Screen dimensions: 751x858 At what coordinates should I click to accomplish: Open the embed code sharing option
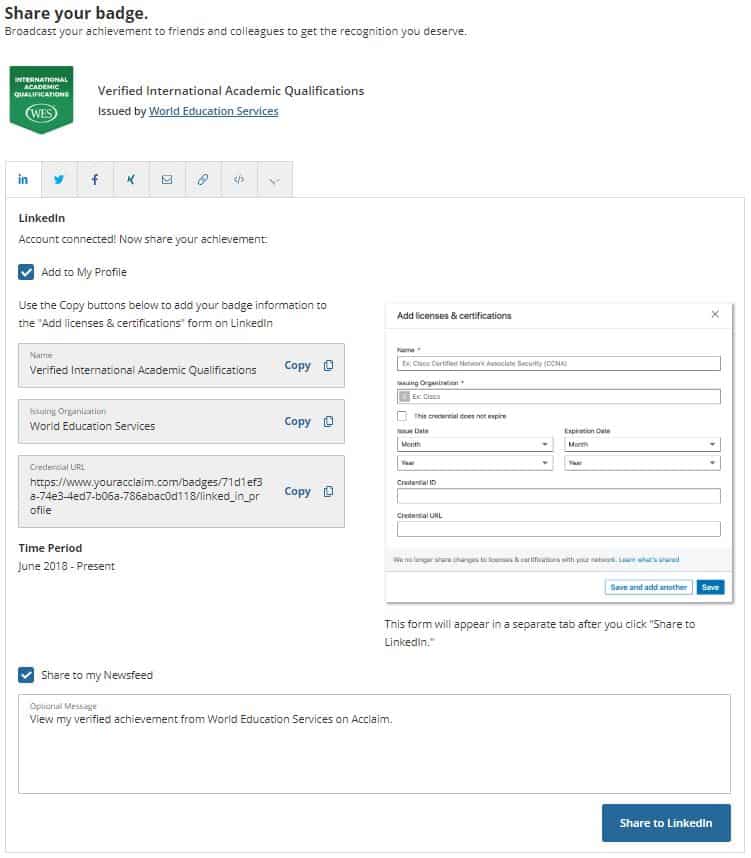coord(239,179)
